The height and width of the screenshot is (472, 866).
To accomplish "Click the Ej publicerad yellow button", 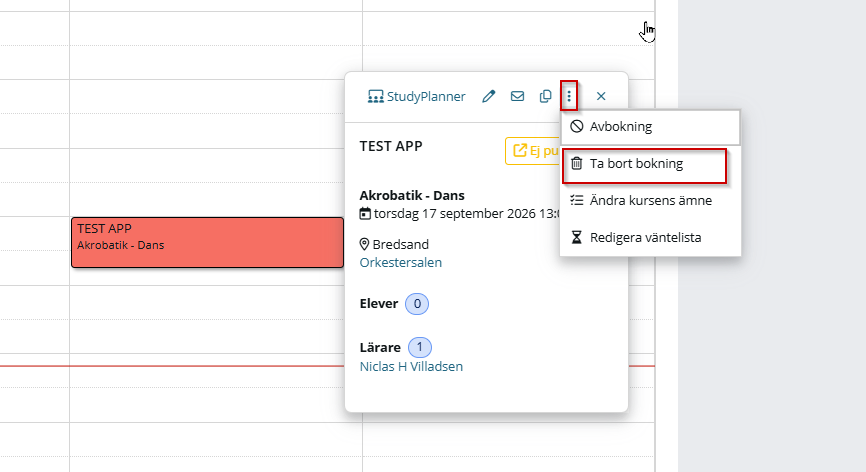I will 533,151.
